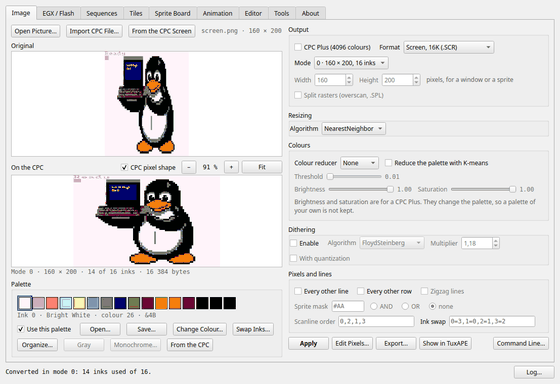Click the zoom in plus button
Viewport: 560px width, 384px height.
click(x=231, y=167)
